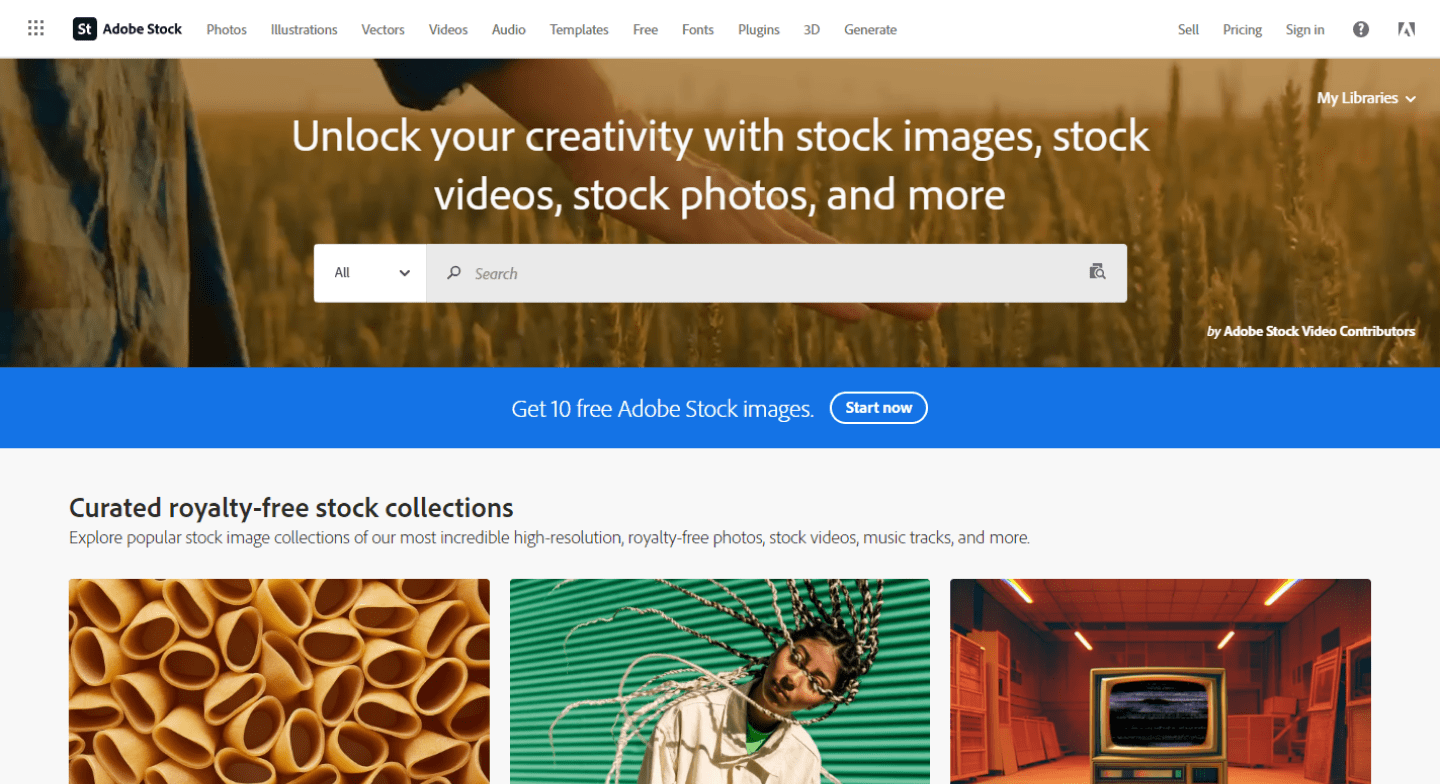Image resolution: width=1440 pixels, height=784 pixels.
Task: Open the pasta shapes collection thumbnail
Action: pyautogui.click(x=279, y=680)
